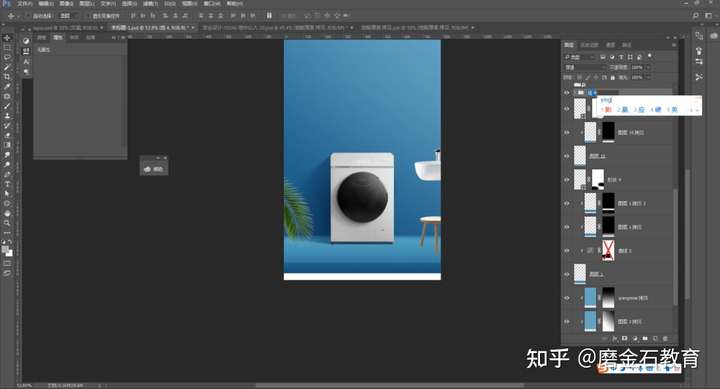Open the layer opacity dropdown arrow

tap(648, 68)
